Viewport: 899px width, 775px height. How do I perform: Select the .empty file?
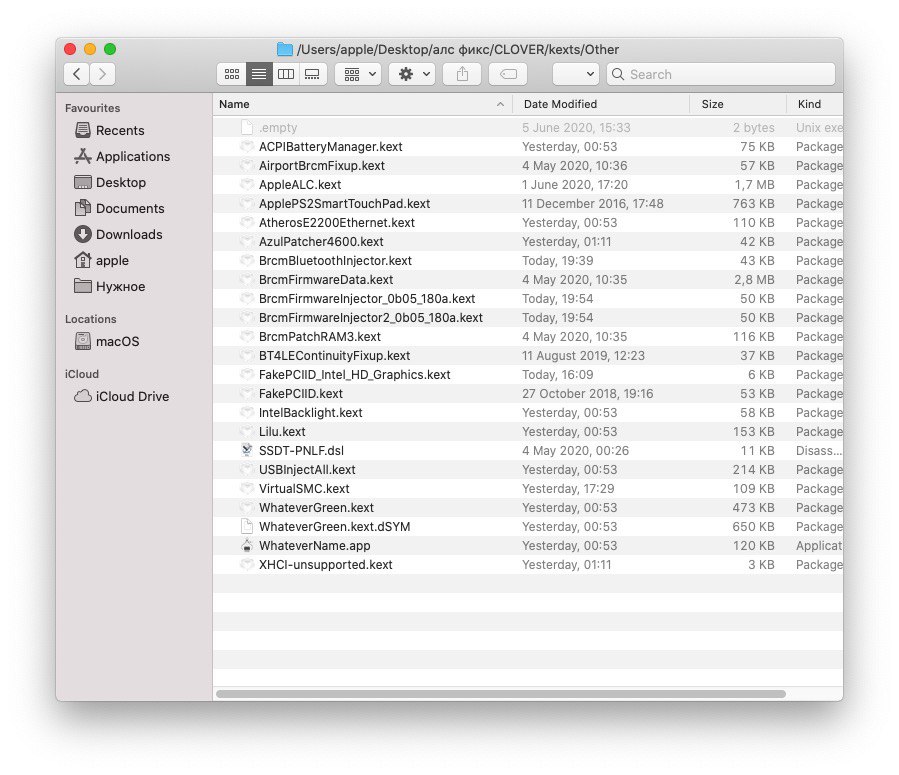(x=527, y=127)
